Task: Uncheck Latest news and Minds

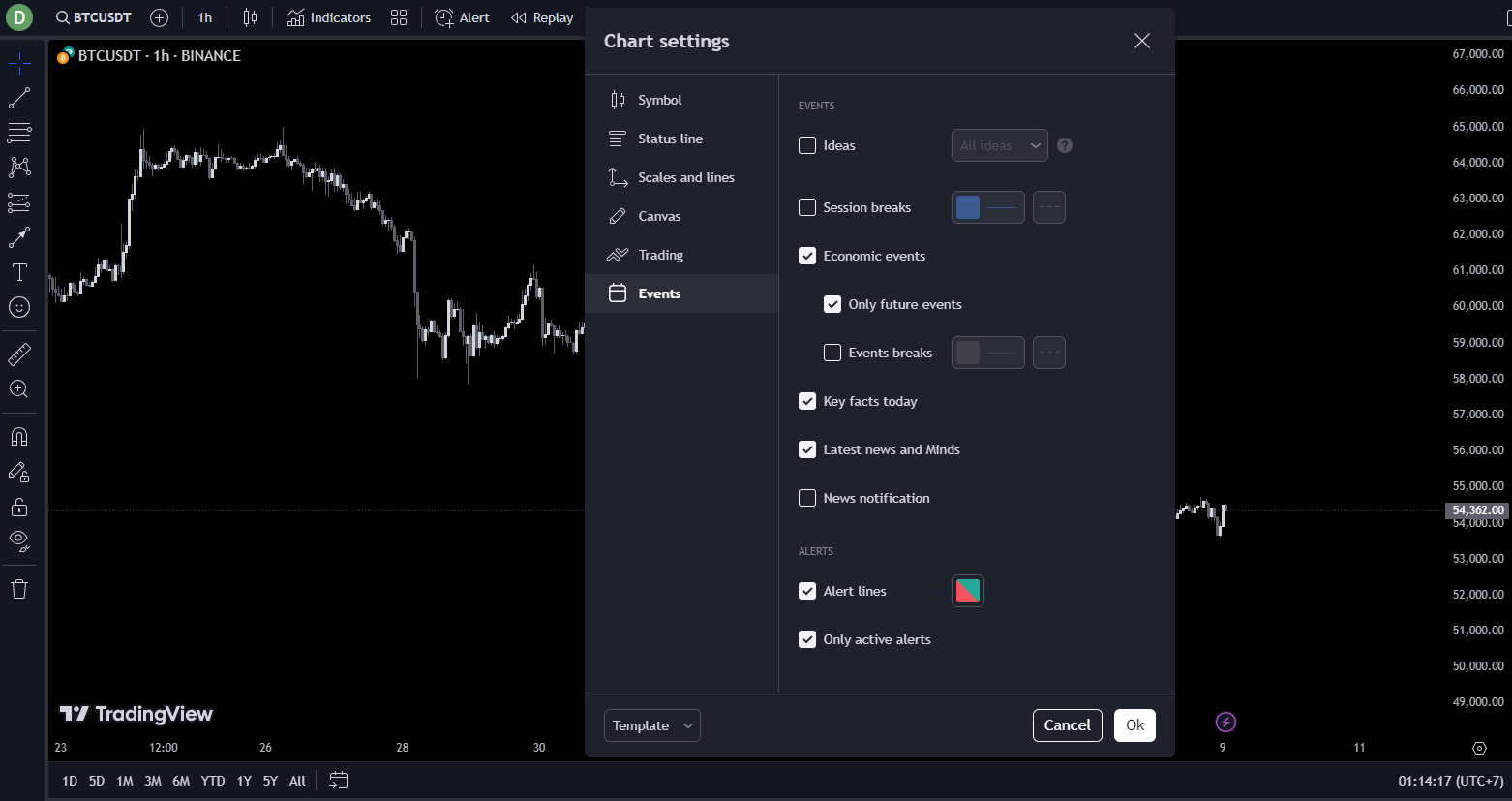Action: click(807, 449)
